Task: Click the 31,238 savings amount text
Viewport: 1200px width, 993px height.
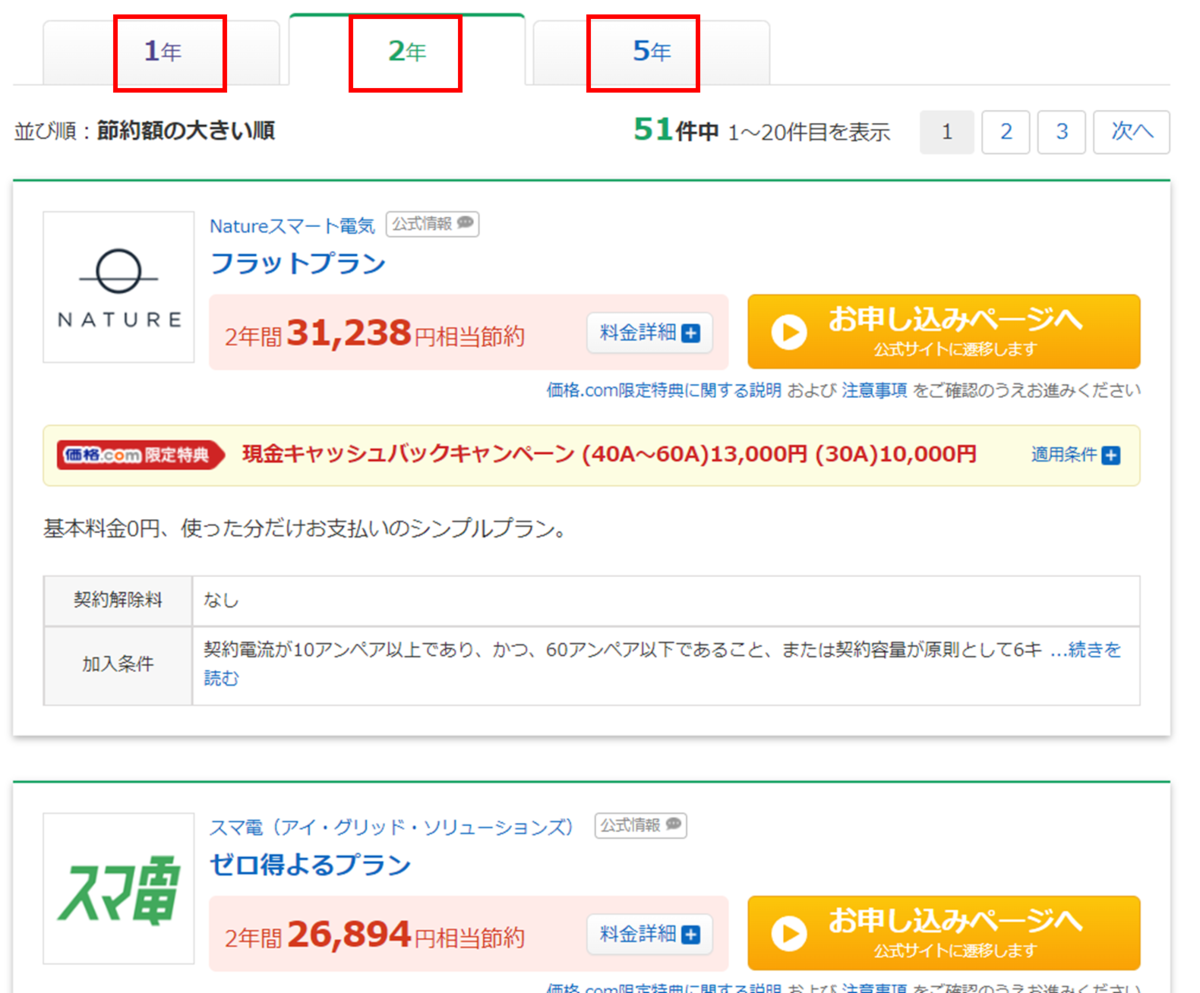Action: pyautogui.click(x=349, y=332)
